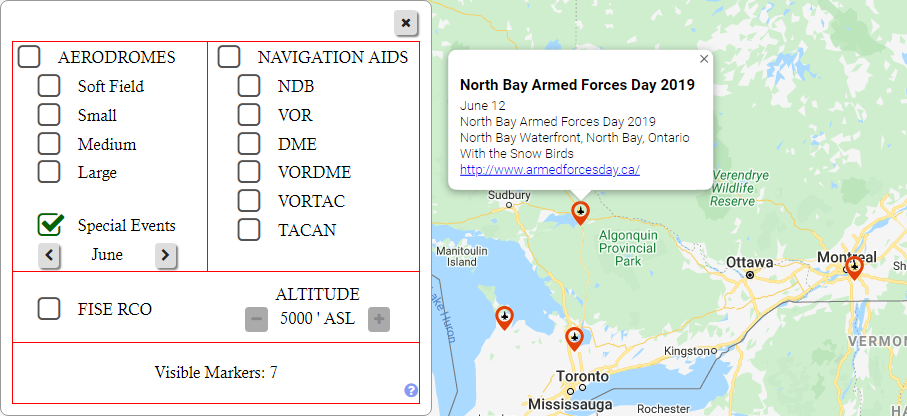Click the airplane marker above Toronto
The height and width of the screenshot is (416, 907).
click(574, 338)
